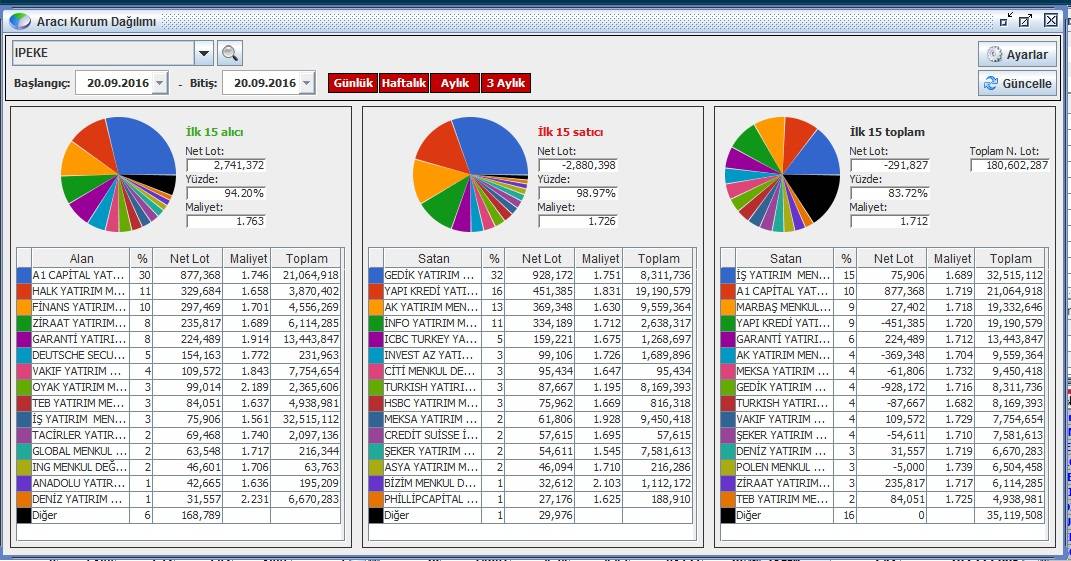Click the application logo in title bar
This screenshot has height=561, width=1071.
(20, 21)
